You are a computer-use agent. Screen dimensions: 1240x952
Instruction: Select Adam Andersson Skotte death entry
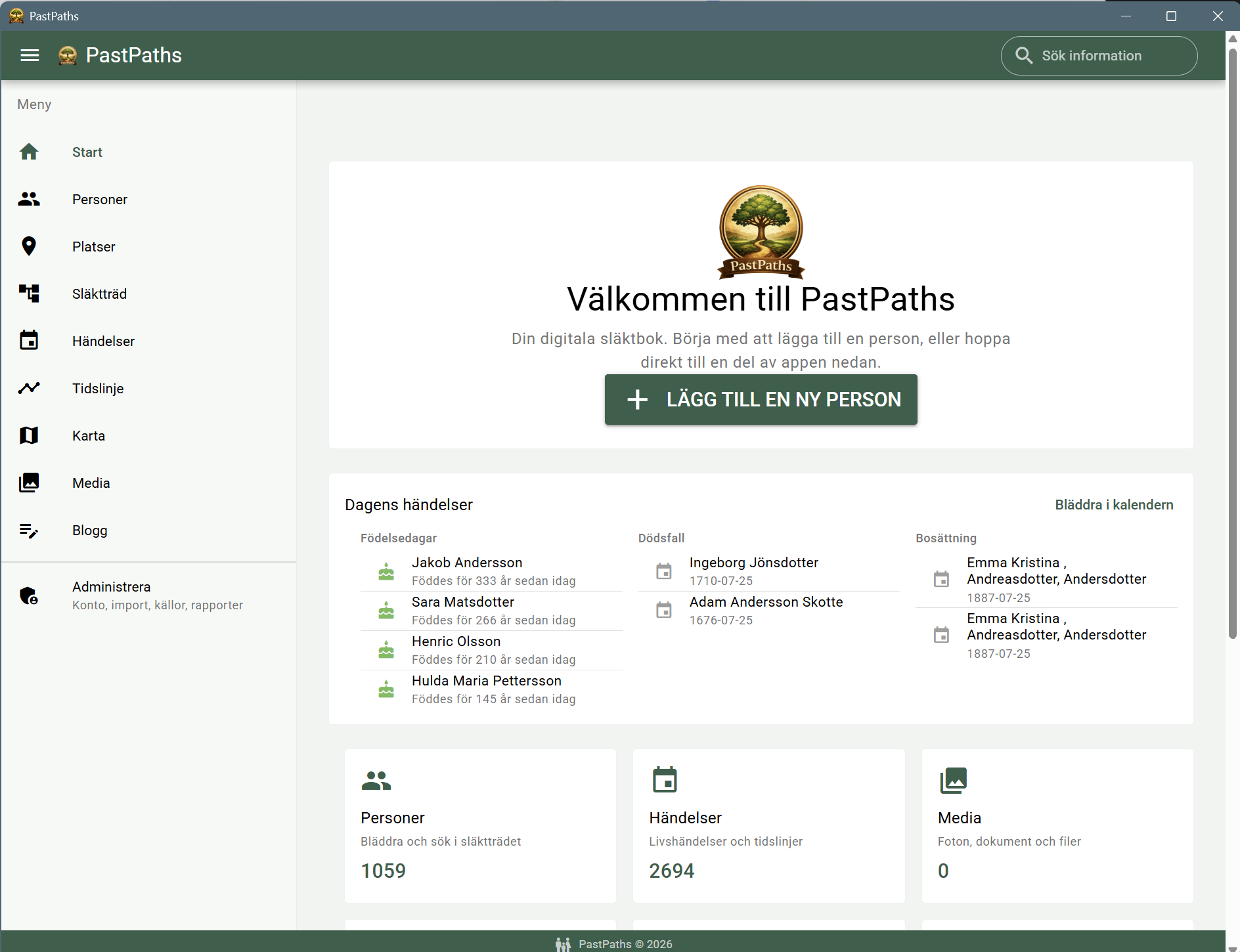coord(769,611)
